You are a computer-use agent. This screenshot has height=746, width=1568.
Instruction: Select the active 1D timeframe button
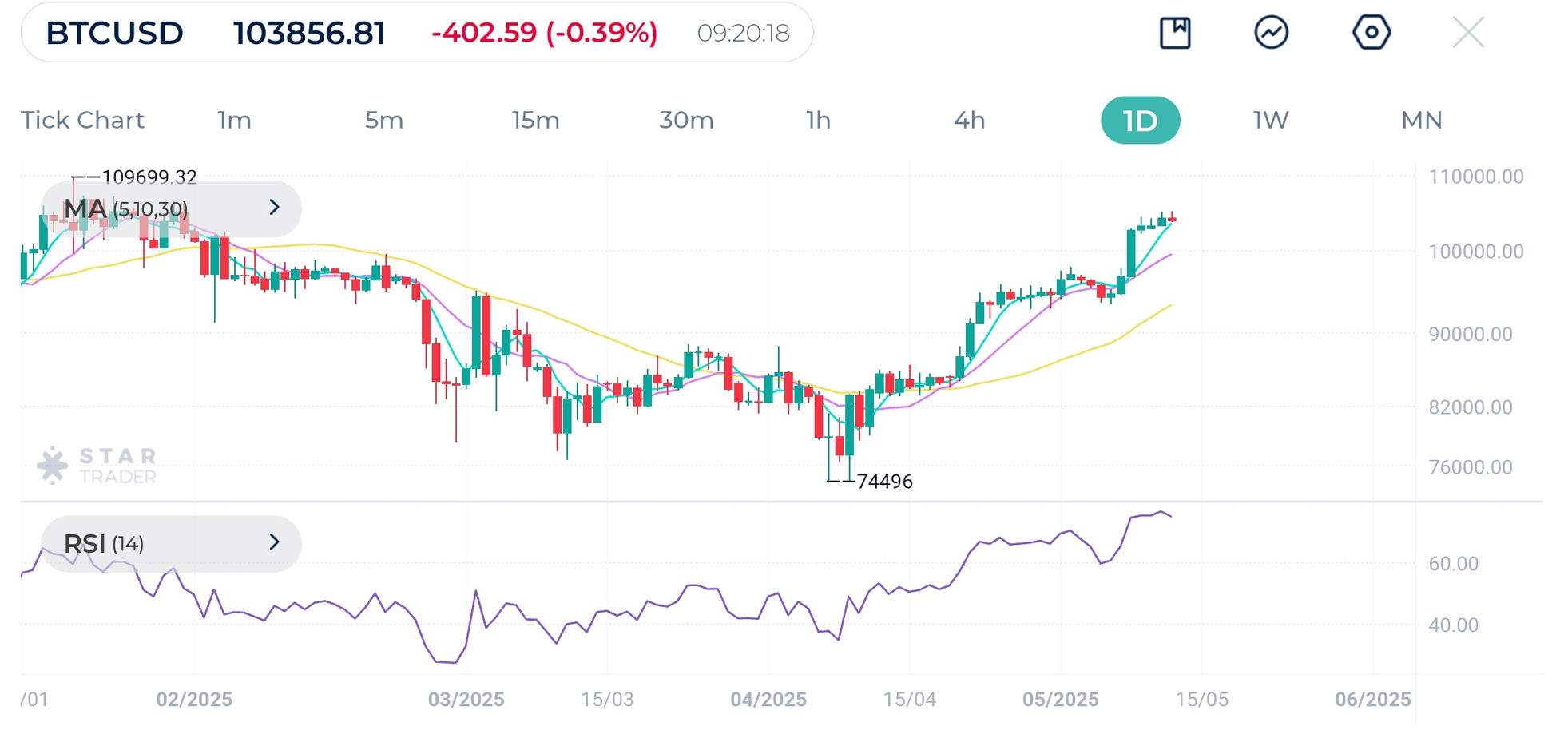point(1140,120)
